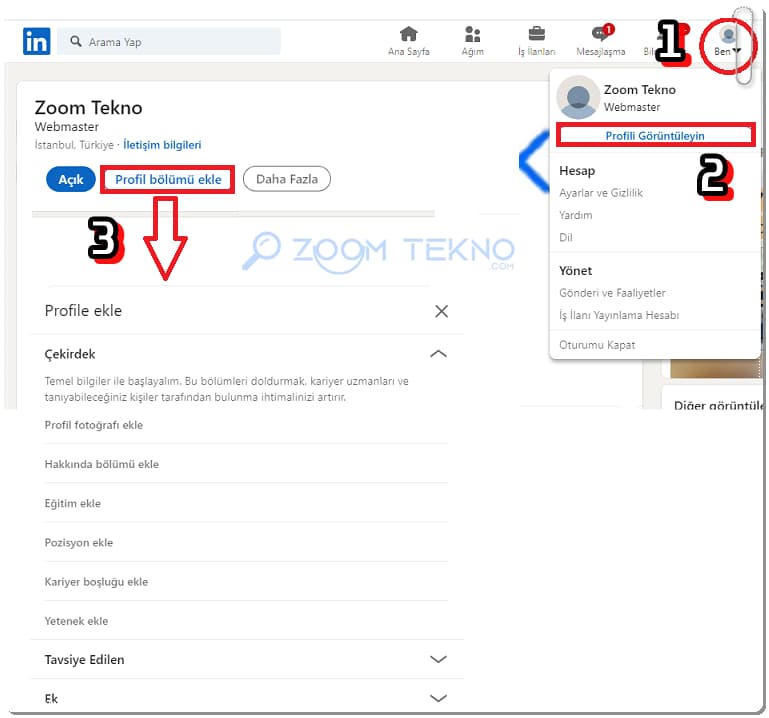Image resolution: width=769 pixels, height=718 pixels.
Task: Open the Ben profile dropdown
Action: (727, 42)
